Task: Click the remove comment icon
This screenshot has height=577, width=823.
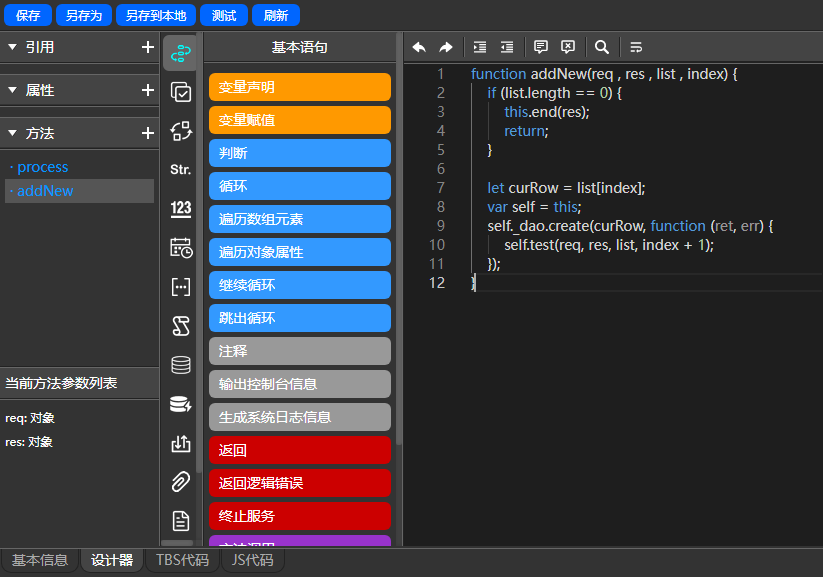Action: click(568, 47)
